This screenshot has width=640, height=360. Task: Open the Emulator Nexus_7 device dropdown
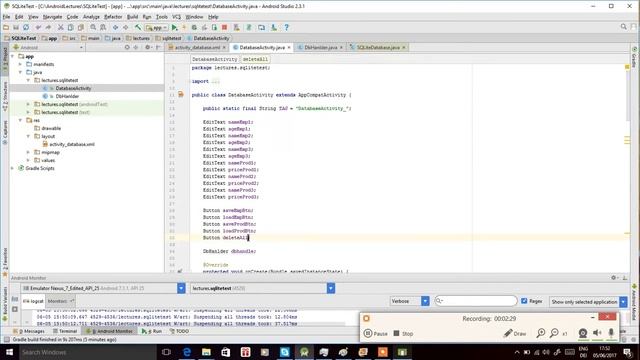pyautogui.click(x=181, y=288)
